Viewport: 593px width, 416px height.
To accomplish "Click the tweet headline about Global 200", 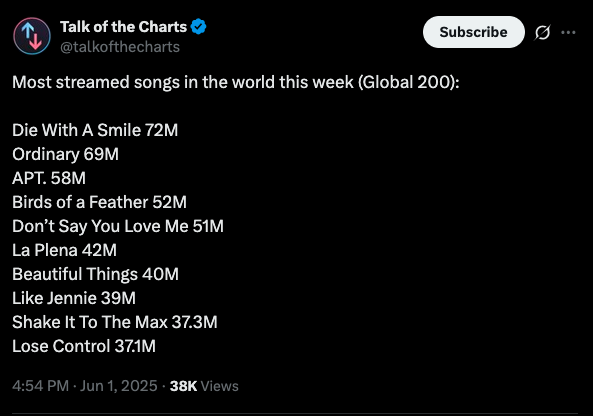I will point(236,82).
